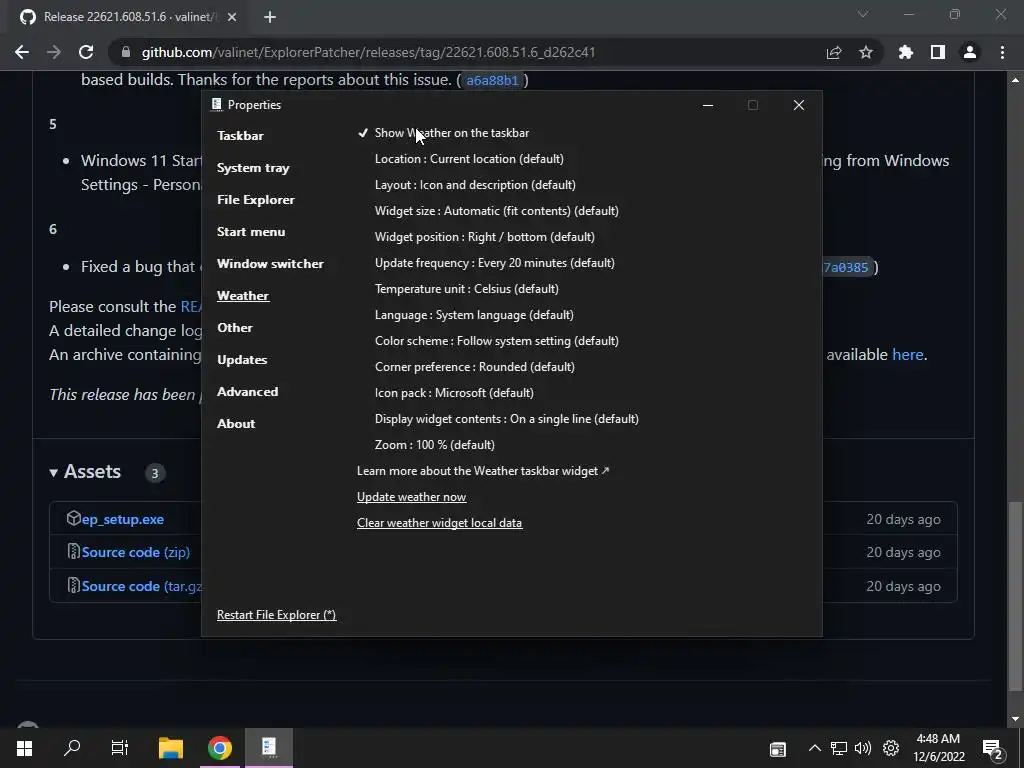Change the Widget position setting
Image resolution: width=1024 pixels, height=768 pixels.
coord(485,237)
